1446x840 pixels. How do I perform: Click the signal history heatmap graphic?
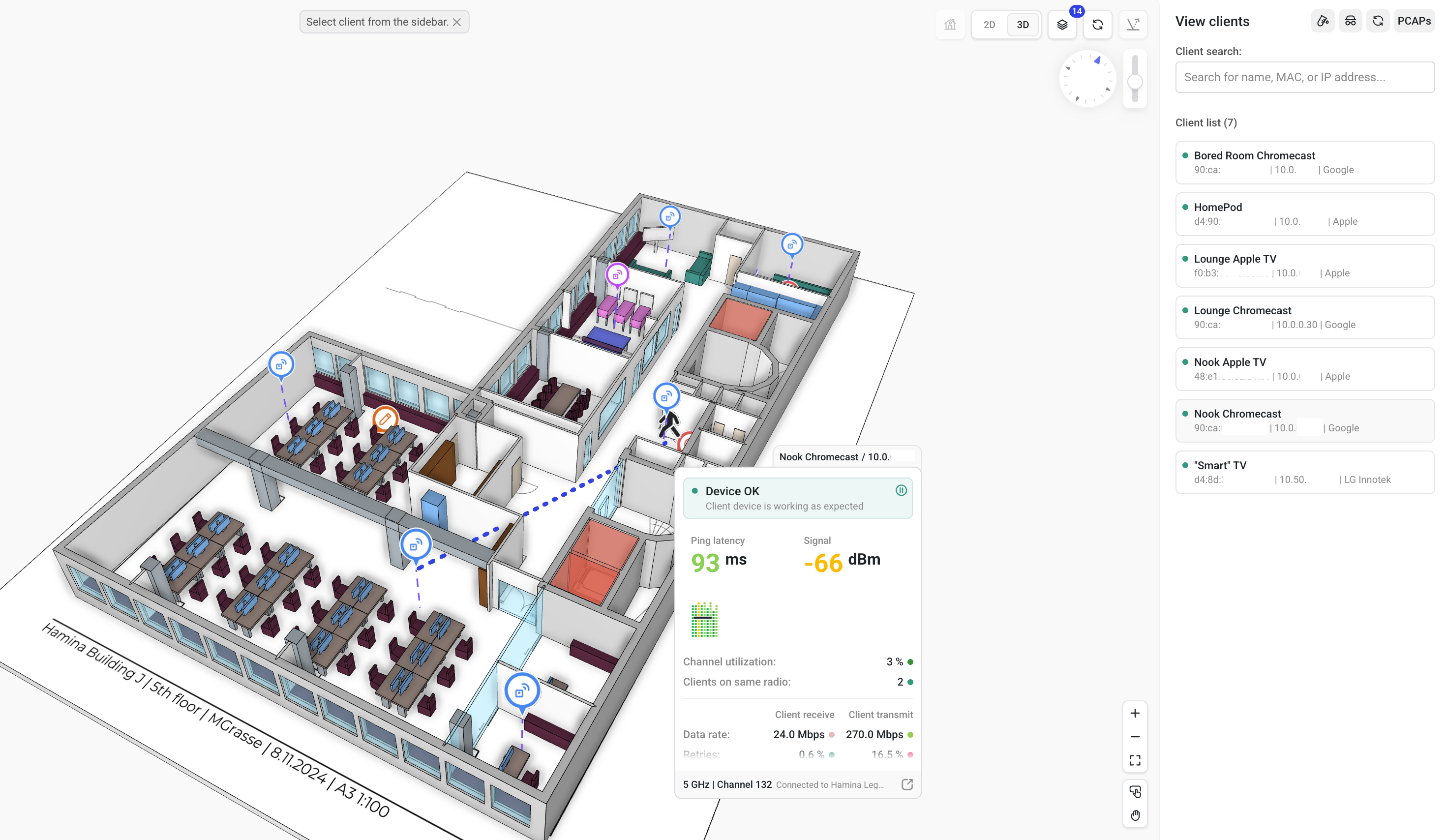704,620
